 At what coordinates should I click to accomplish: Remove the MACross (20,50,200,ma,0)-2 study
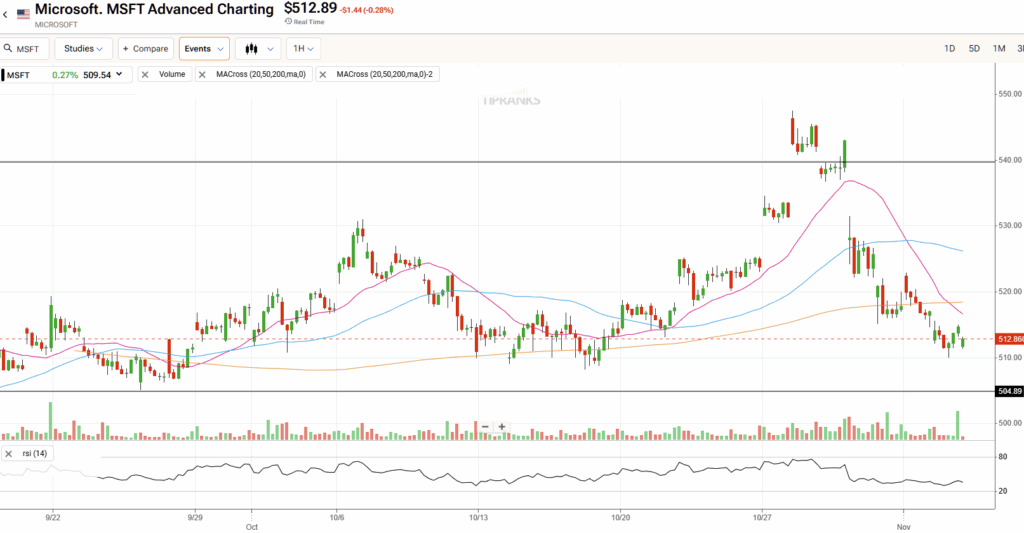[324, 74]
